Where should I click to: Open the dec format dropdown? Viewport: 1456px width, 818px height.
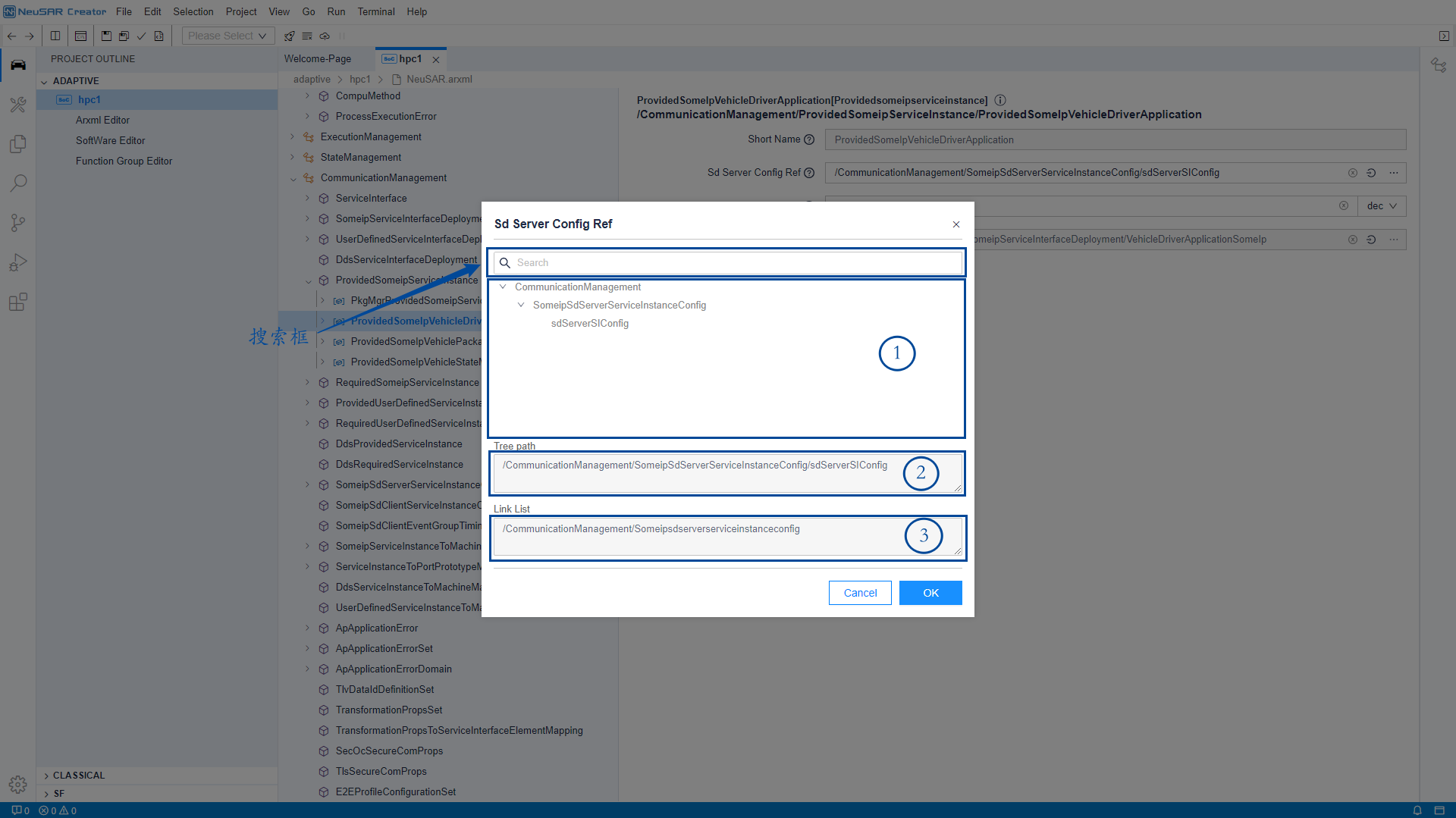click(x=1381, y=206)
